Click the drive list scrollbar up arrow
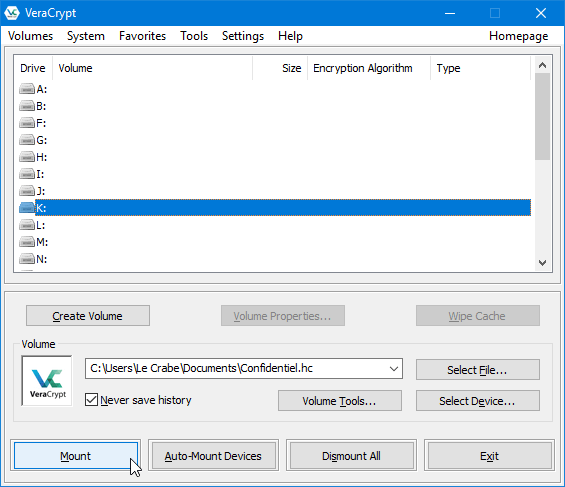This screenshot has height=487, width=565. 542,65
